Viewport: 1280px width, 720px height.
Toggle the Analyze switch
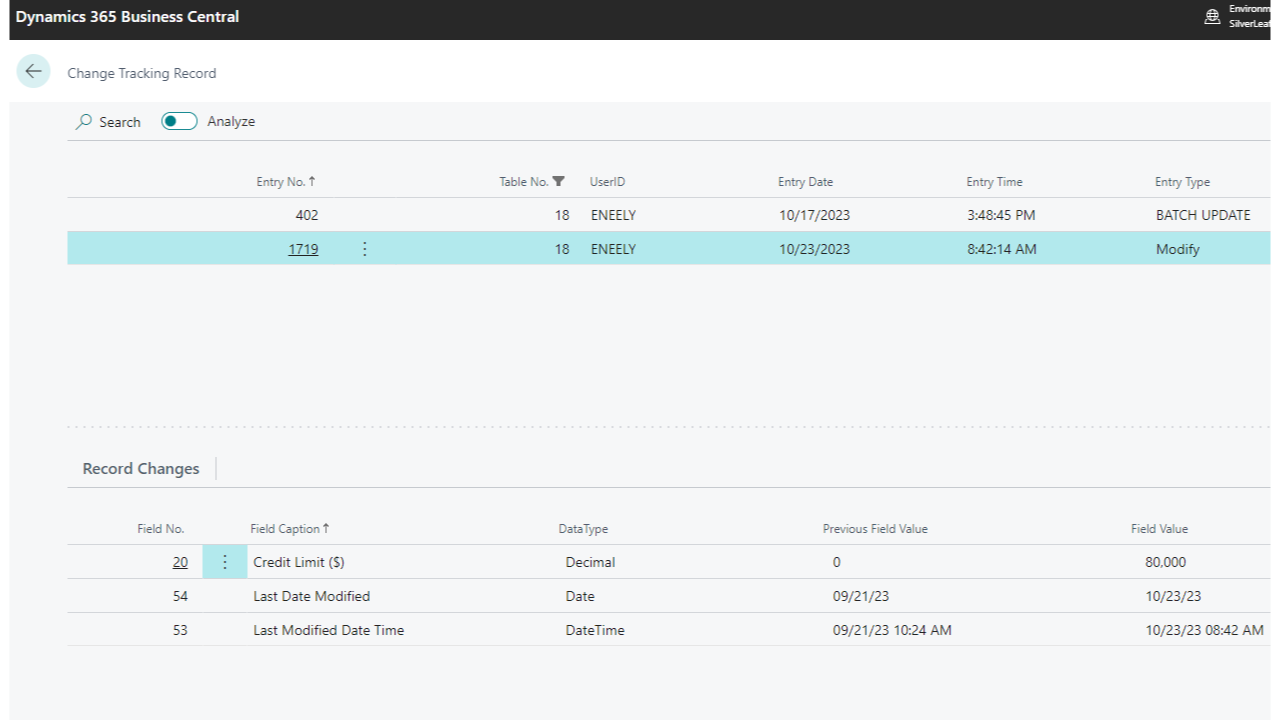(180, 121)
